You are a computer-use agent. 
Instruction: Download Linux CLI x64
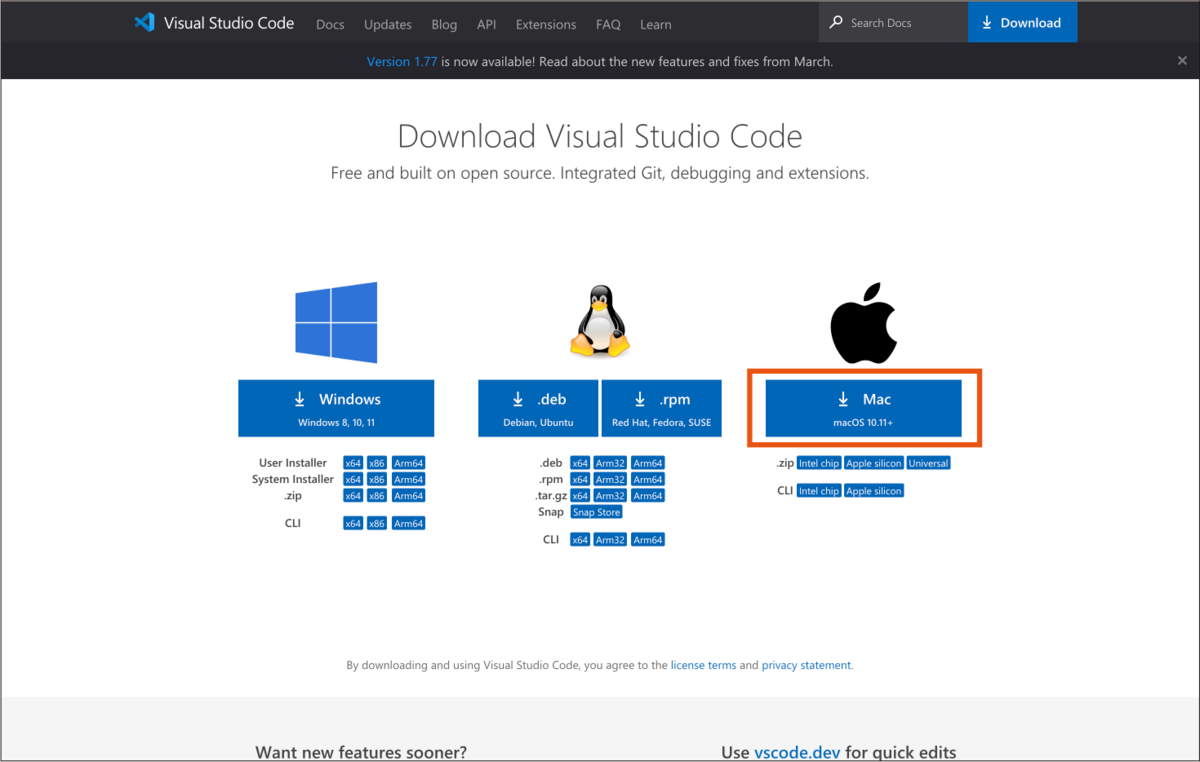580,540
